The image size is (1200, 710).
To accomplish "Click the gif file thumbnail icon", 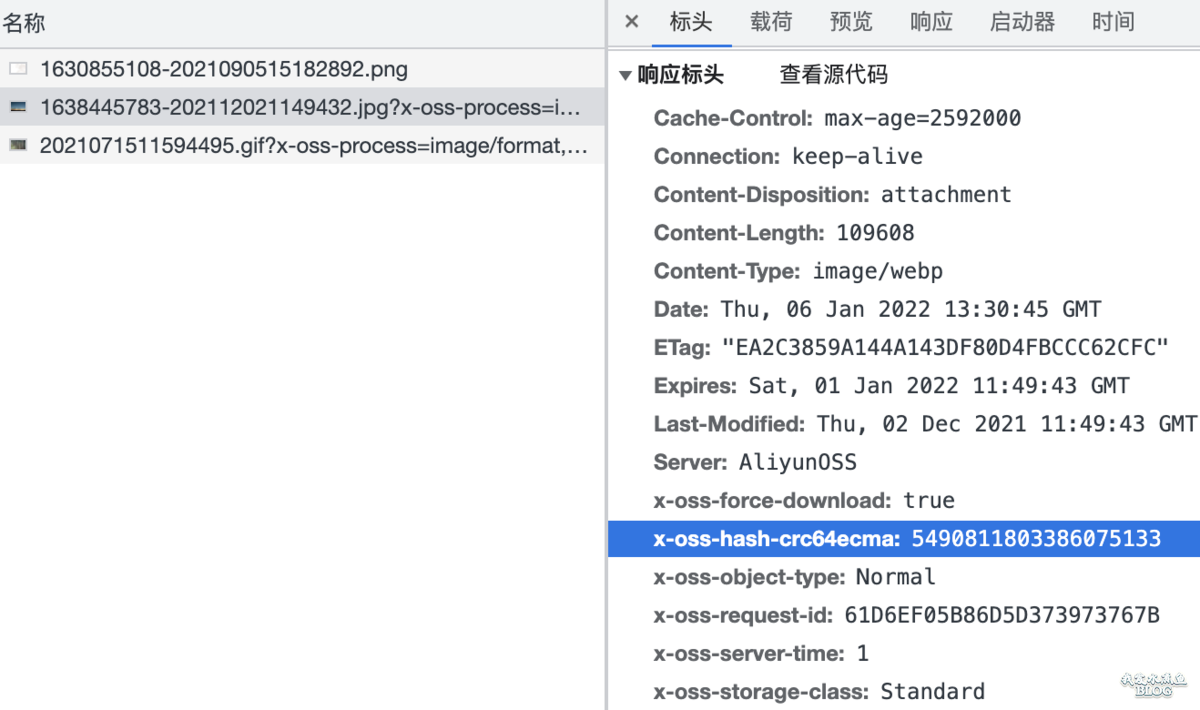I will (x=18, y=145).
